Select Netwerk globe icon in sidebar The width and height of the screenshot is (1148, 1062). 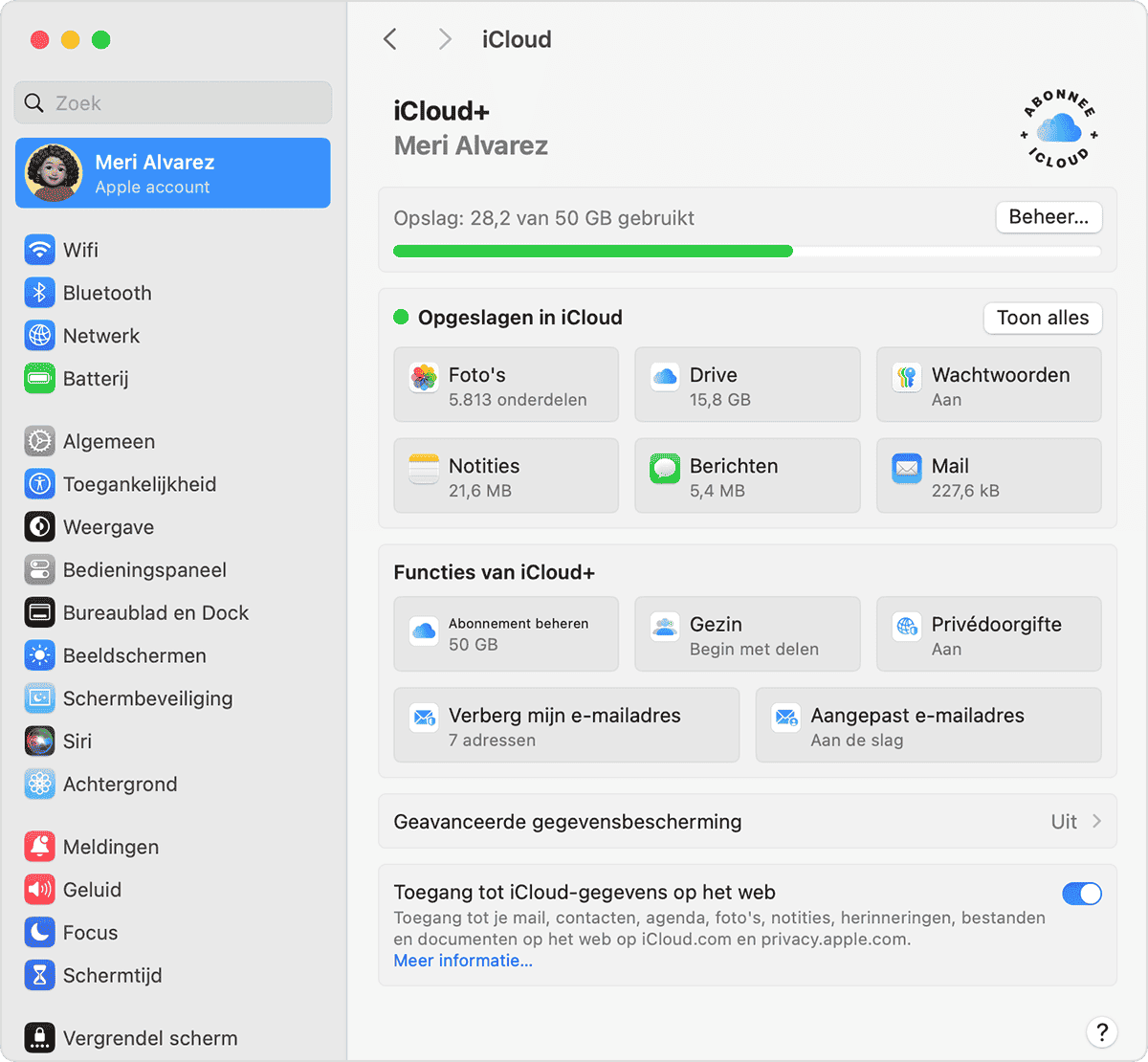pyautogui.click(x=39, y=336)
